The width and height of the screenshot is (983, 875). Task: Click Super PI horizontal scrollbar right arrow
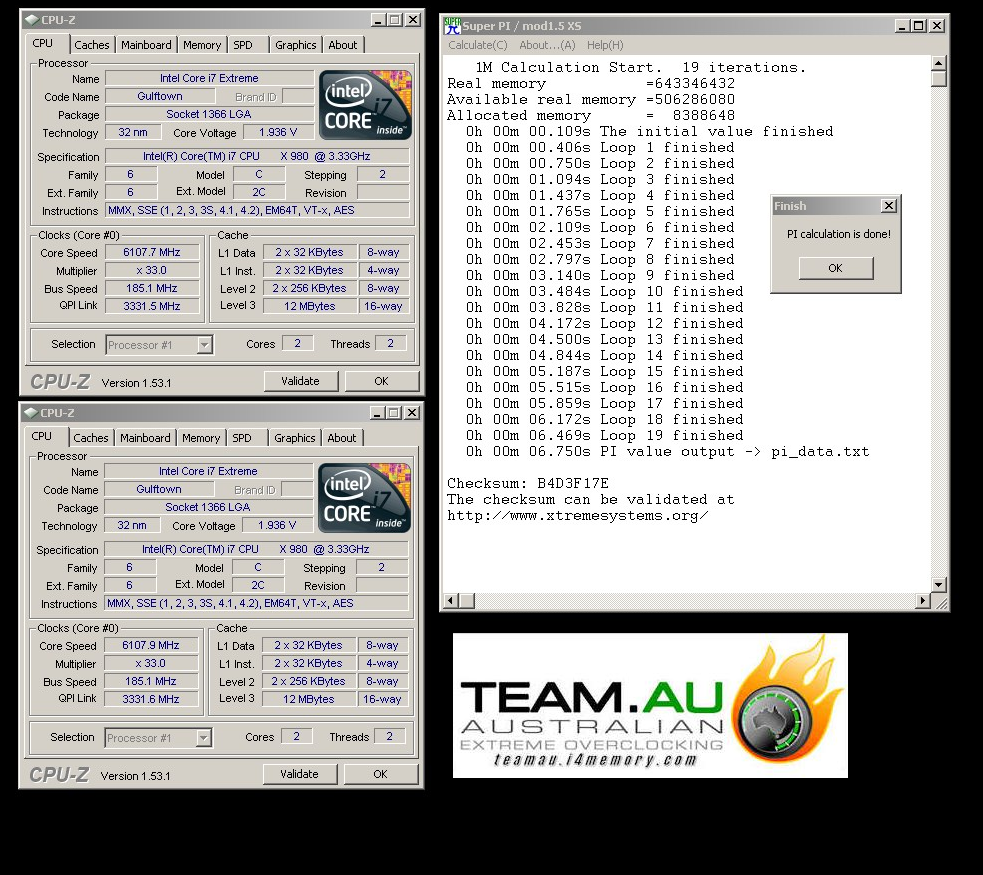tap(922, 600)
